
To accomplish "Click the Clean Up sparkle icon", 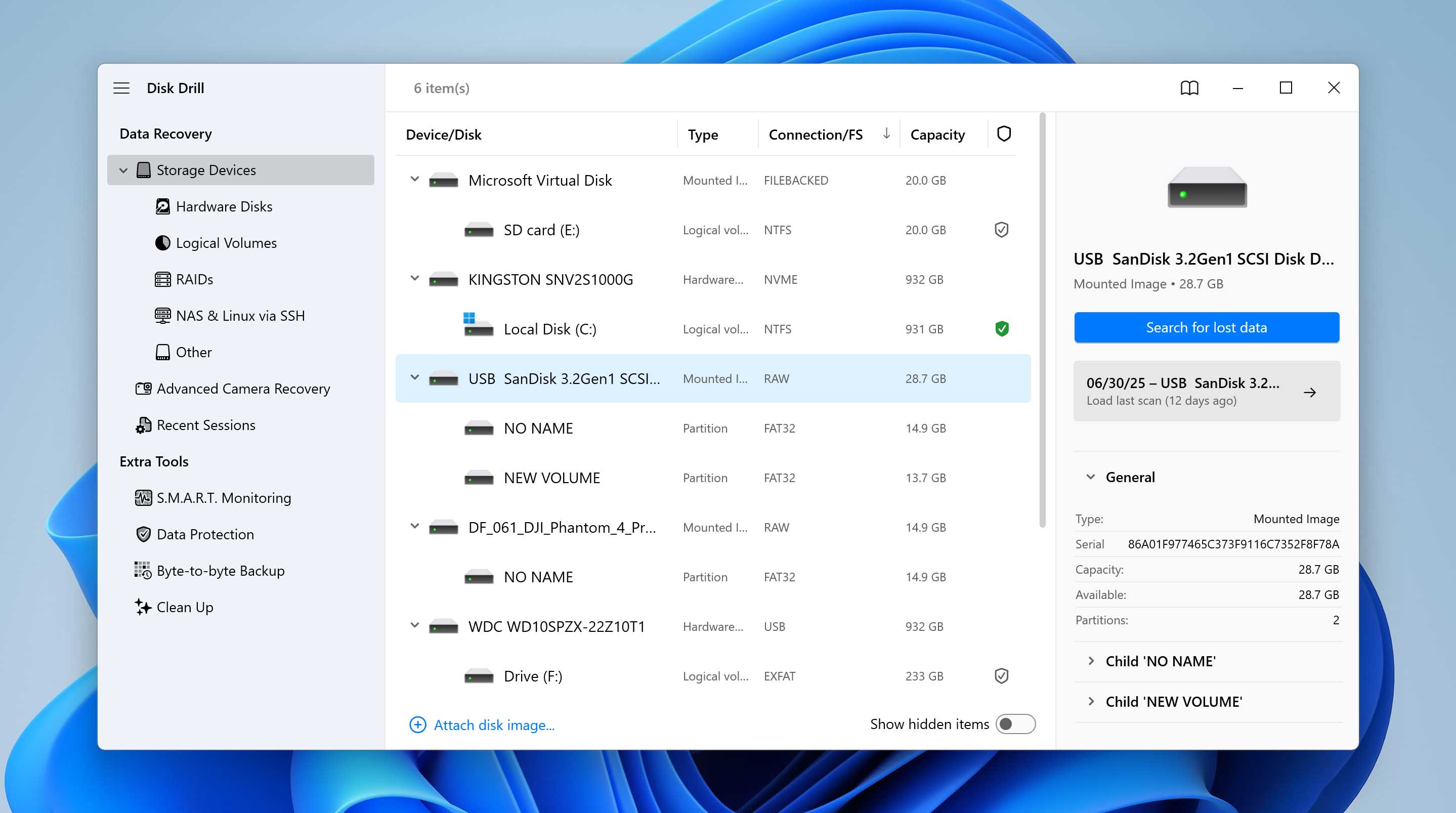I will tap(143, 607).
